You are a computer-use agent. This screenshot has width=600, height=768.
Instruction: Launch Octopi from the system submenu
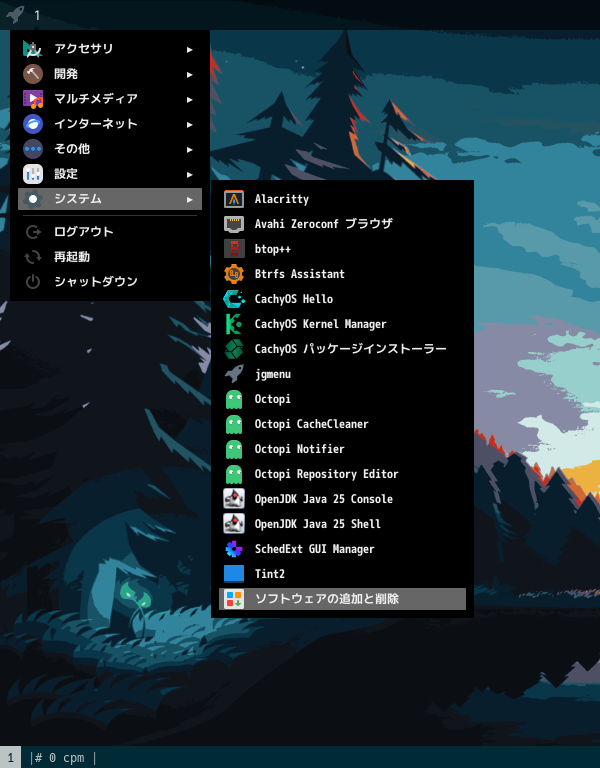click(x=342, y=399)
